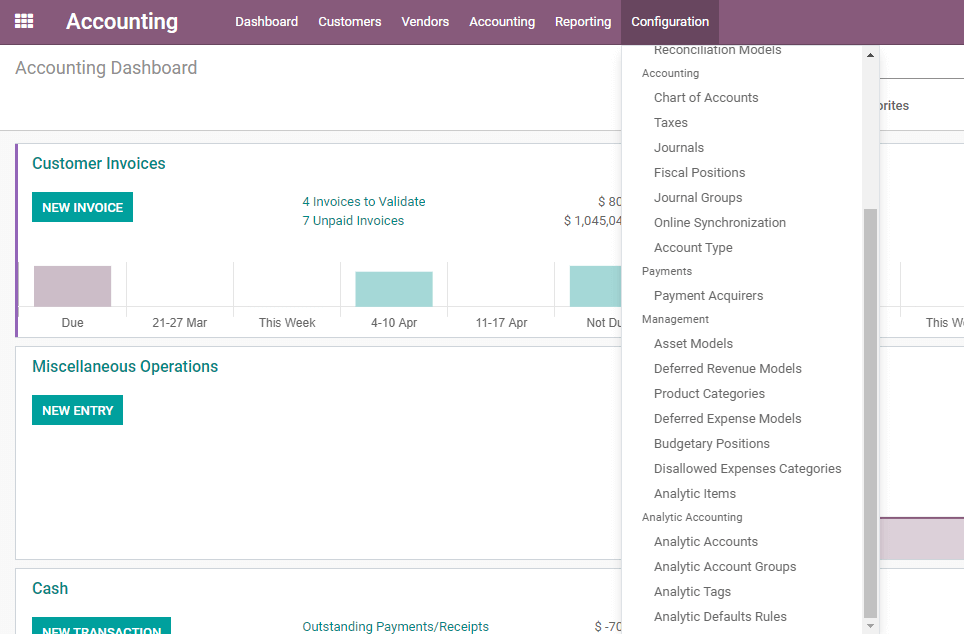Image resolution: width=964 pixels, height=634 pixels.
Task: Open the Customers menu
Action: pyautogui.click(x=349, y=22)
